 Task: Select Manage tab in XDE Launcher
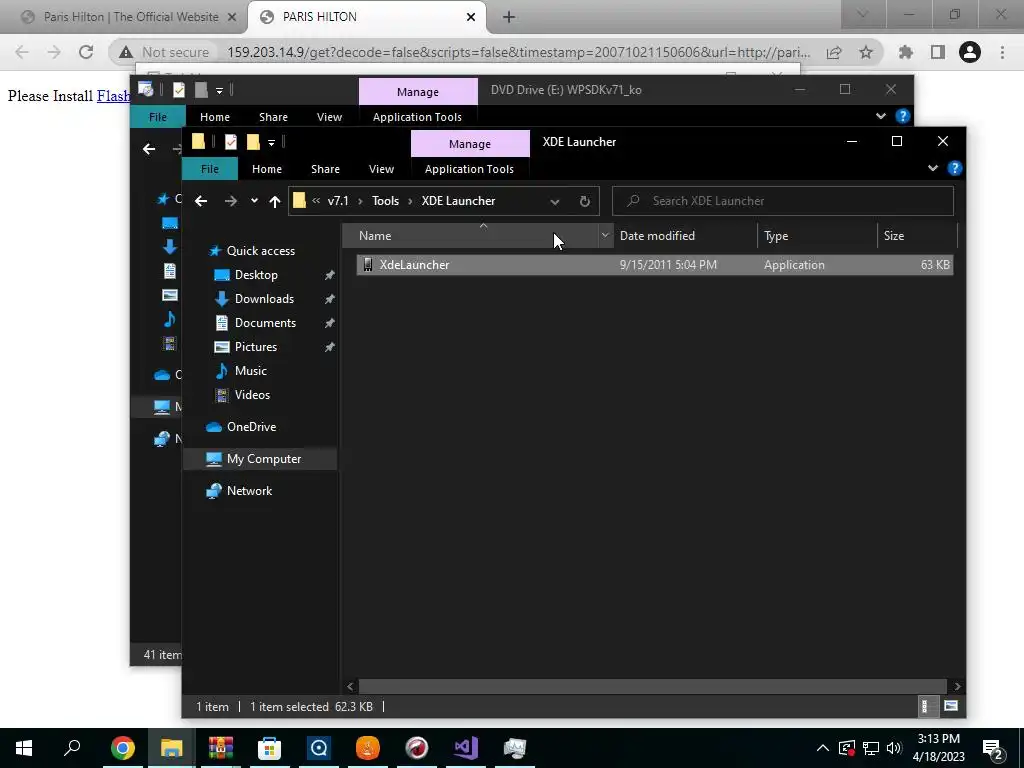click(470, 144)
